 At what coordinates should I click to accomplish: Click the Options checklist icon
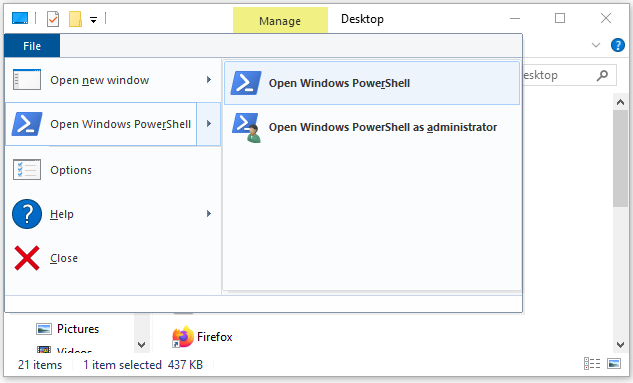click(27, 170)
